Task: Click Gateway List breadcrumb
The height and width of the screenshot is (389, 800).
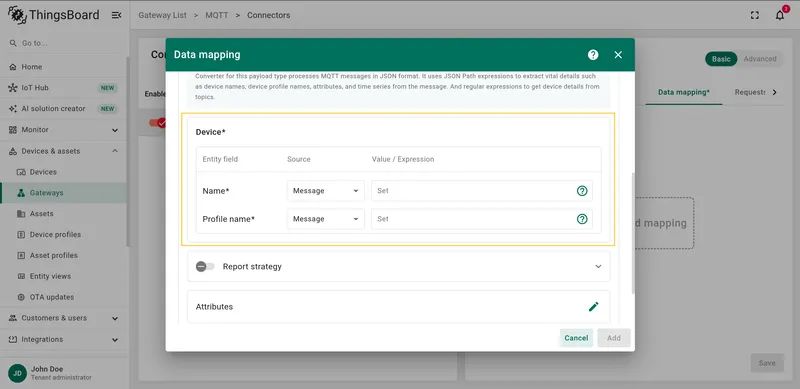Action: pyautogui.click(x=162, y=15)
